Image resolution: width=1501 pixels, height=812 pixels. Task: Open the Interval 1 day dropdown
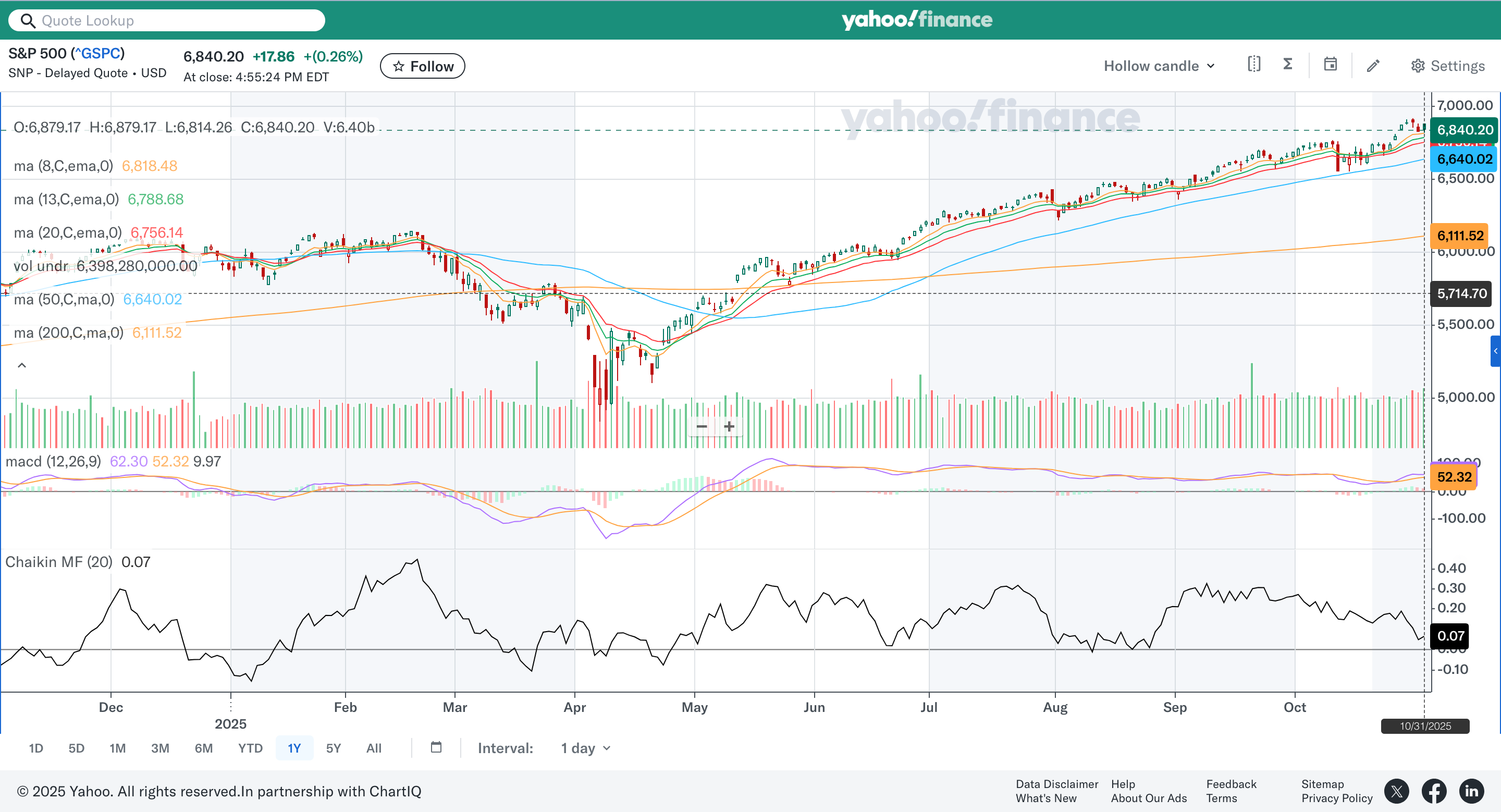585,748
